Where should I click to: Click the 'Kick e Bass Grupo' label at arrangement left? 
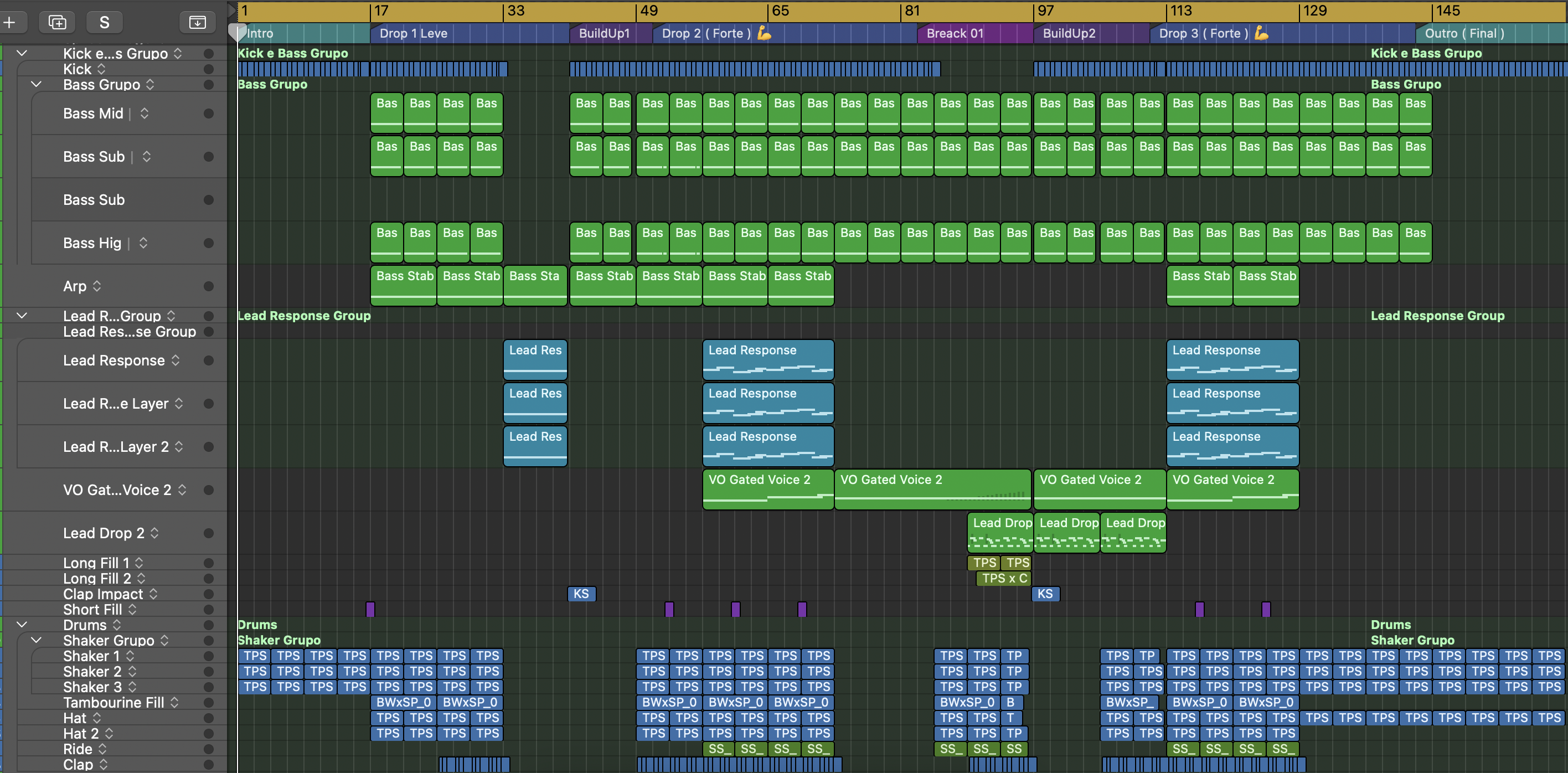(293, 54)
